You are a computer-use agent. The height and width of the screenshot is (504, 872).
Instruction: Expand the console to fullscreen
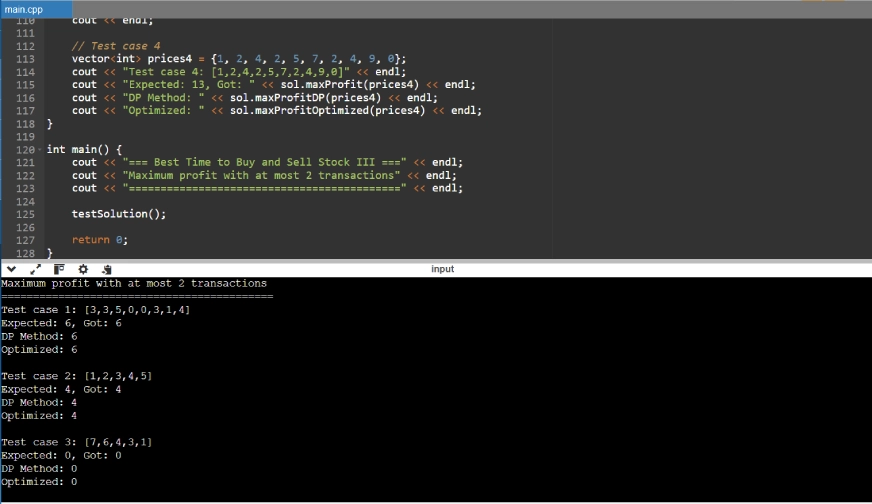(35, 269)
